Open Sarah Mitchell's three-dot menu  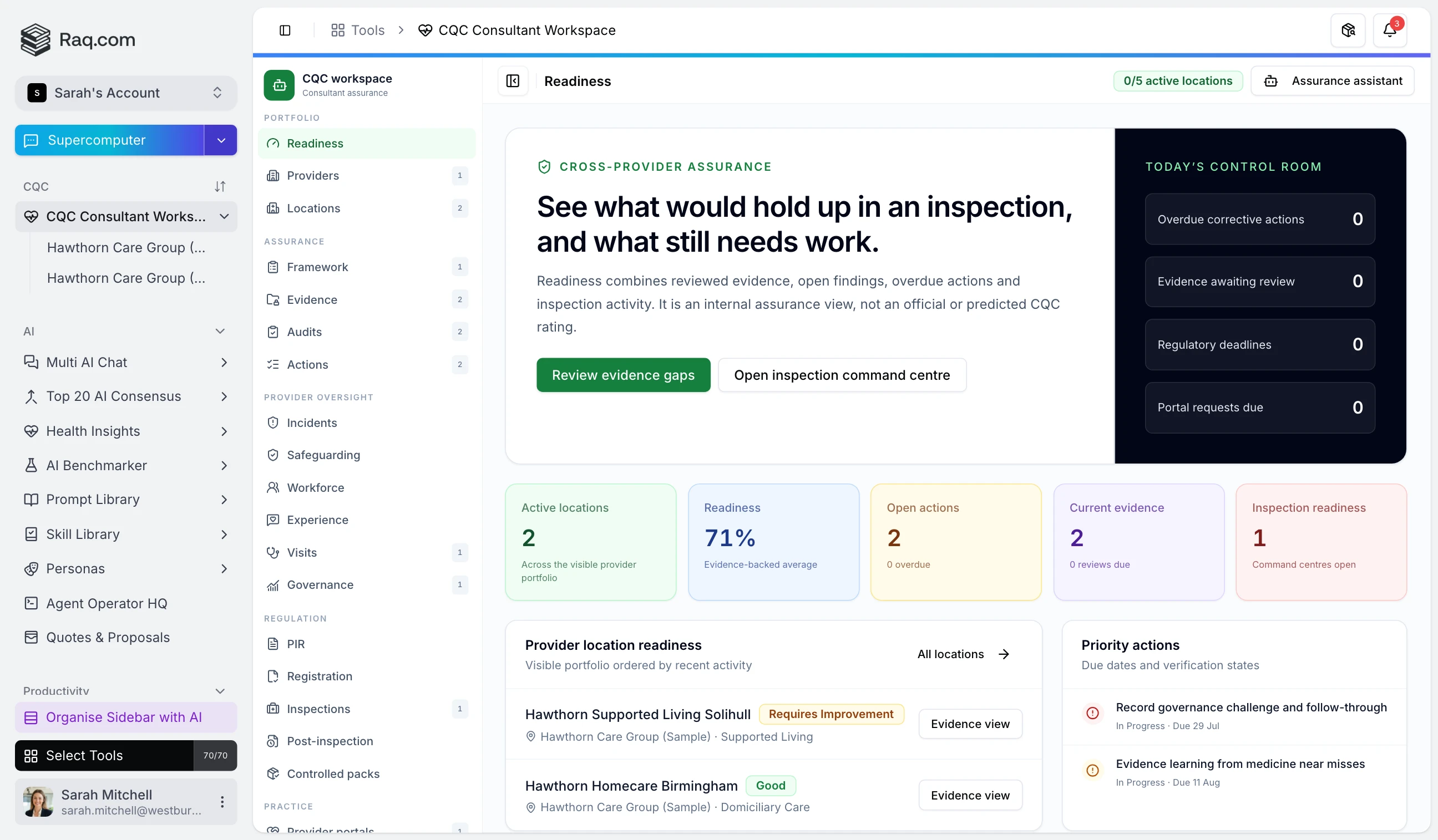[x=222, y=802]
